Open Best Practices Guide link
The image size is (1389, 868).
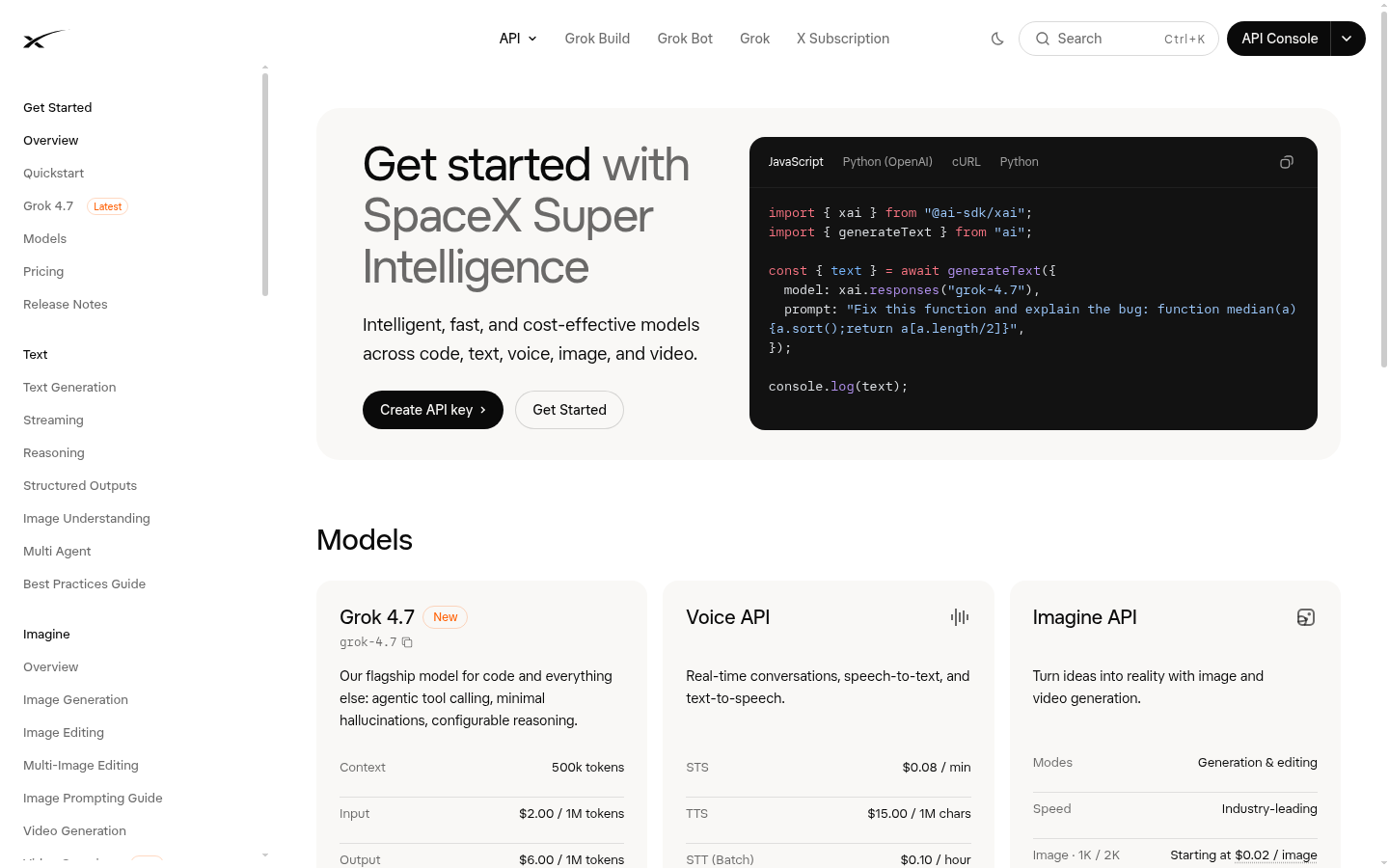tap(85, 584)
